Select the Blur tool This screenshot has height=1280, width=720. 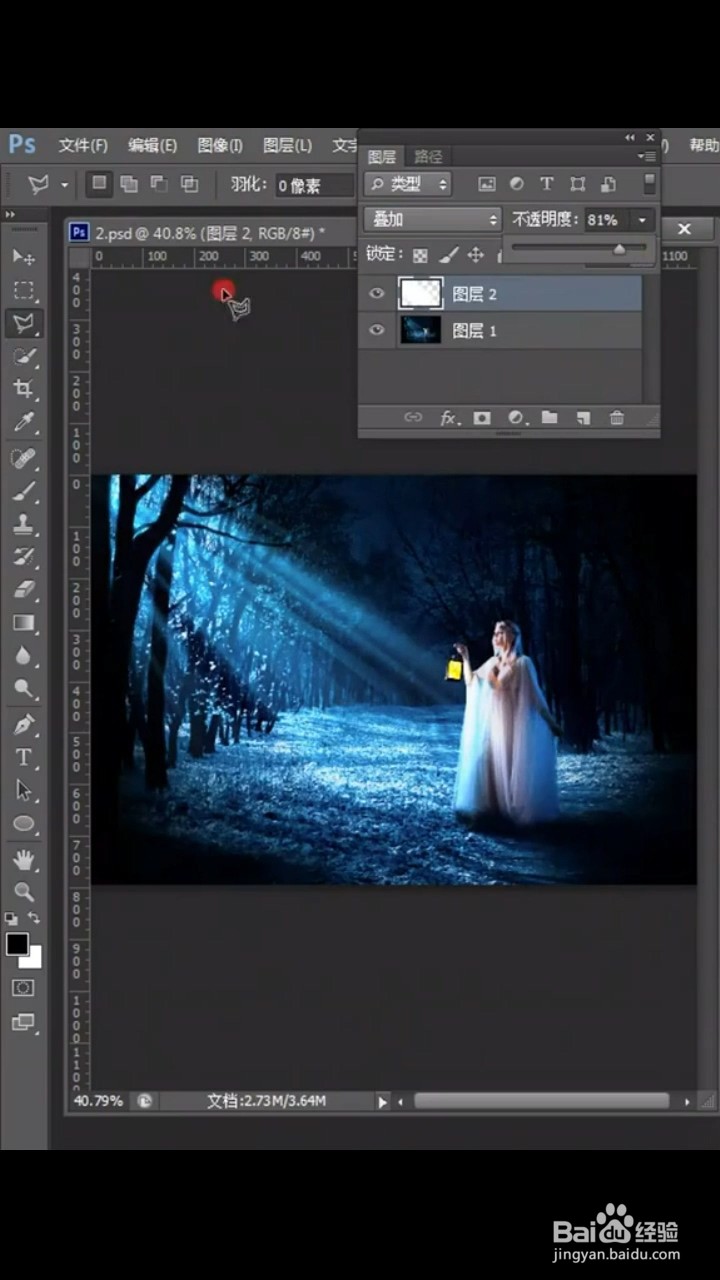(24, 656)
